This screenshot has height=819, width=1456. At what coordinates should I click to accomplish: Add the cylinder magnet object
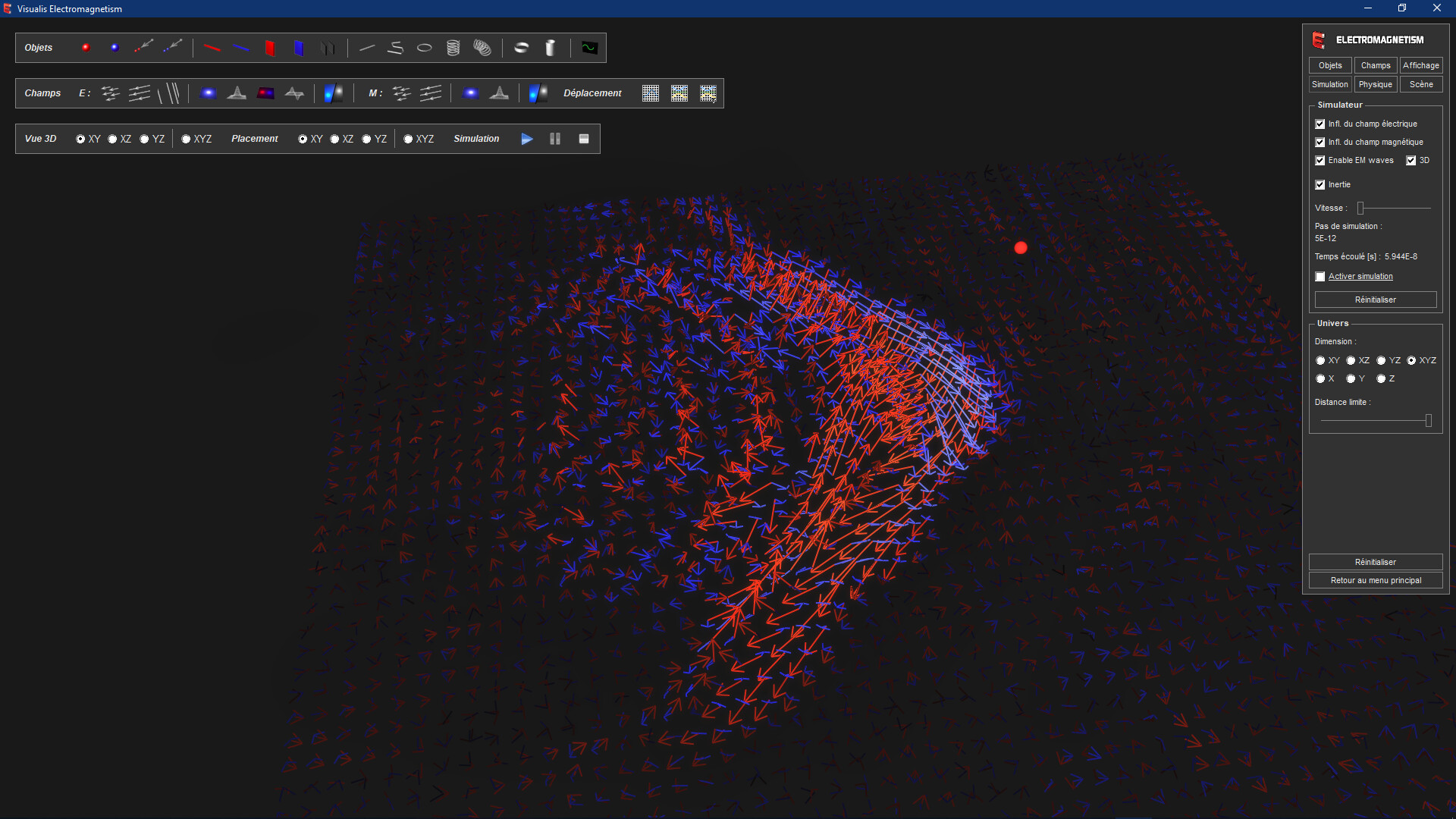tap(551, 47)
